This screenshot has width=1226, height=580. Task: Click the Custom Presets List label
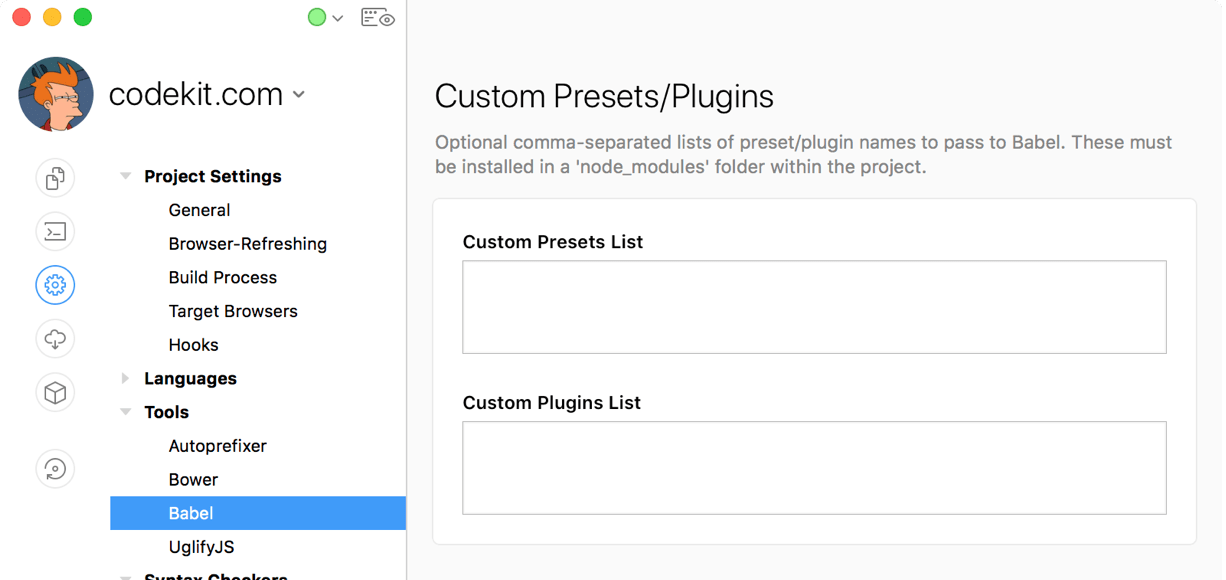553,242
